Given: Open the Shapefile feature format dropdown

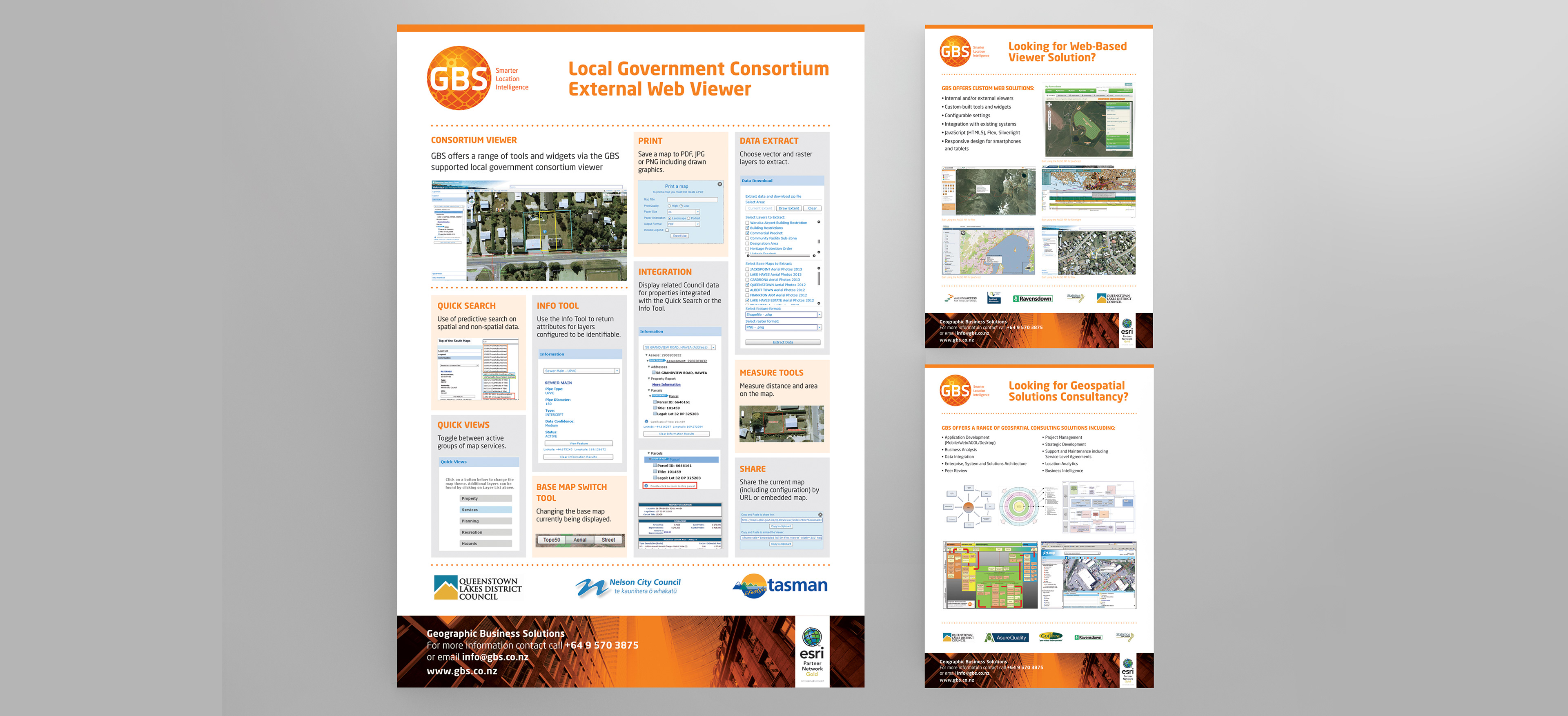Looking at the screenshot, I should click(819, 315).
